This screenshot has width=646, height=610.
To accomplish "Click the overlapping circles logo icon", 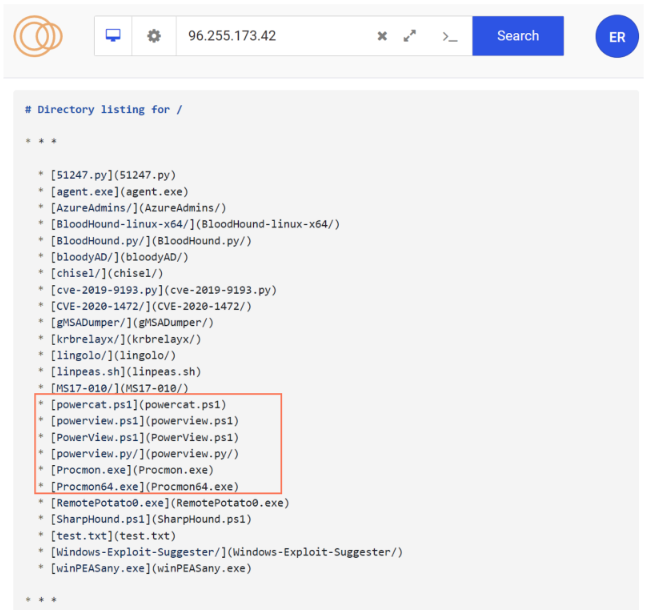I will (38, 36).
